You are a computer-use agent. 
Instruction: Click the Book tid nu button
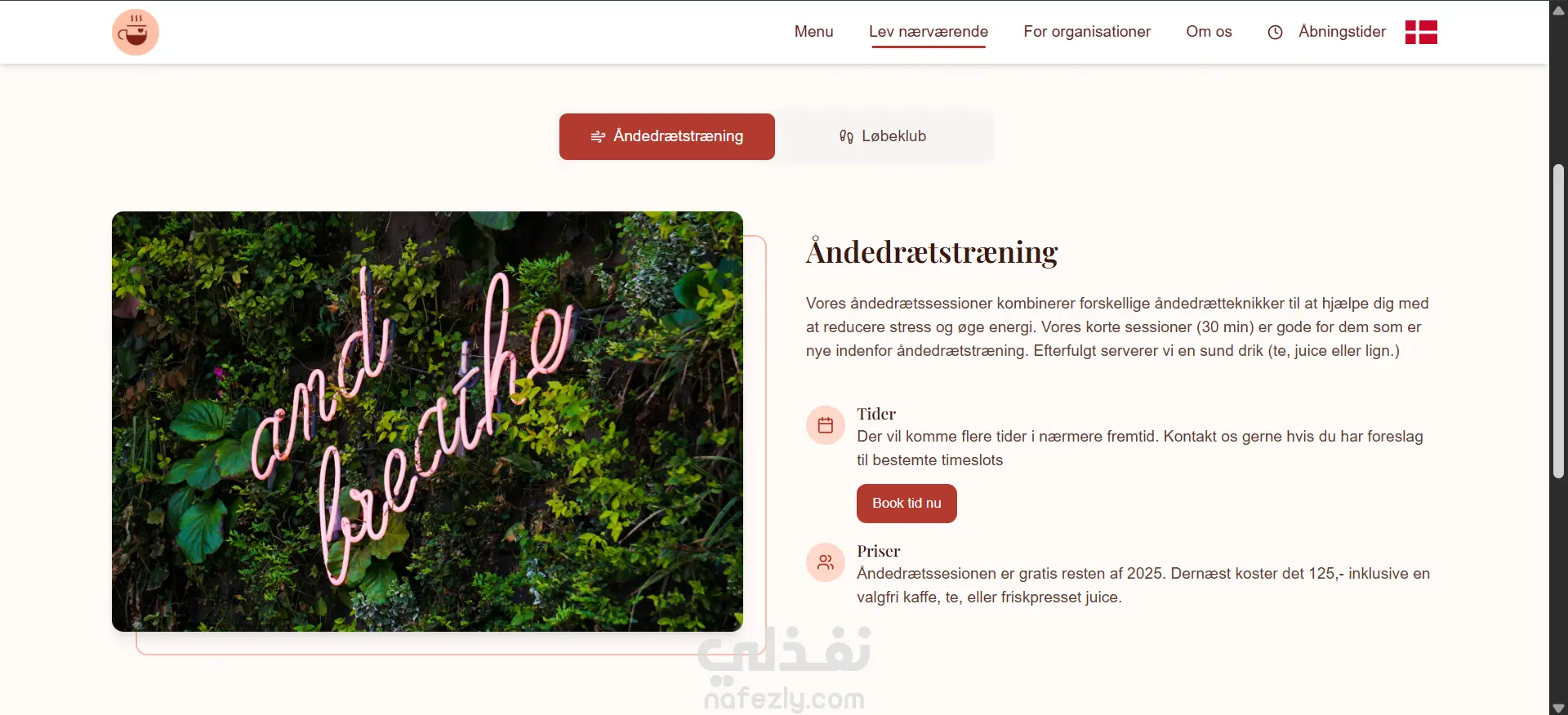[906, 504]
